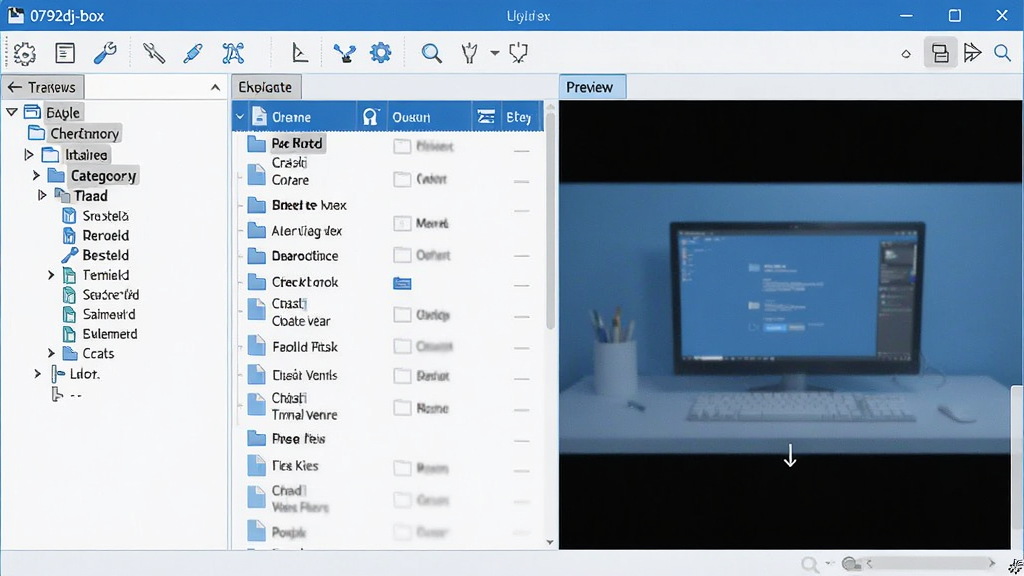Toggle the highlighted stacked panels layout button
The height and width of the screenshot is (576, 1024).
point(940,53)
